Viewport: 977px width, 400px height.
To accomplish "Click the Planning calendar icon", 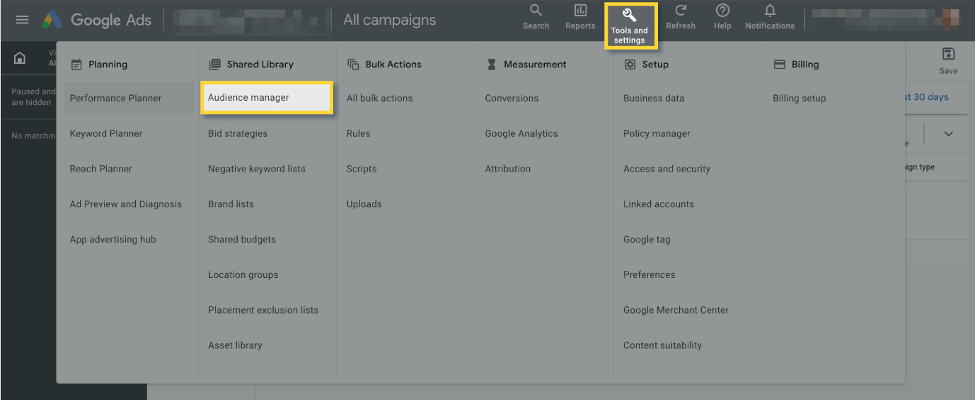I will [76, 64].
